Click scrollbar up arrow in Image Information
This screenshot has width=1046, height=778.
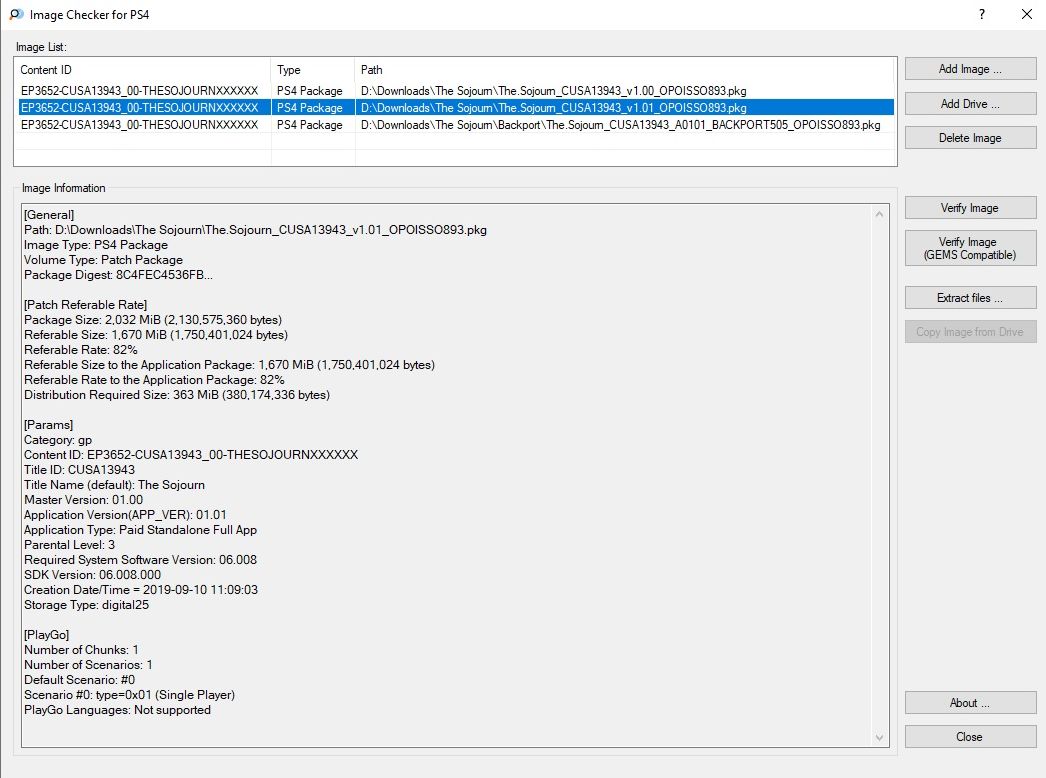(x=880, y=214)
